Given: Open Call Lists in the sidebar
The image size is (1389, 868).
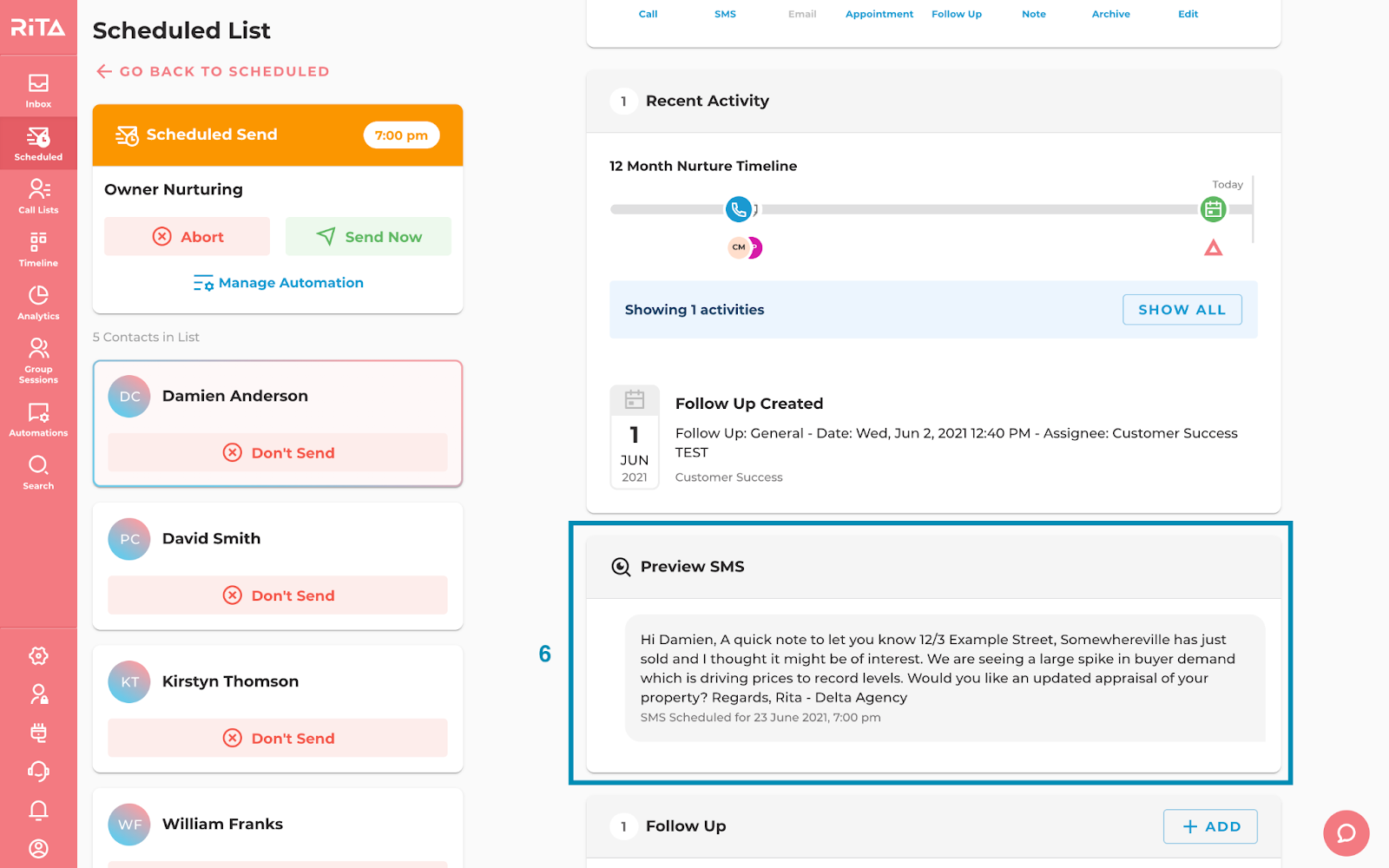Looking at the screenshot, I should pos(38,196).
